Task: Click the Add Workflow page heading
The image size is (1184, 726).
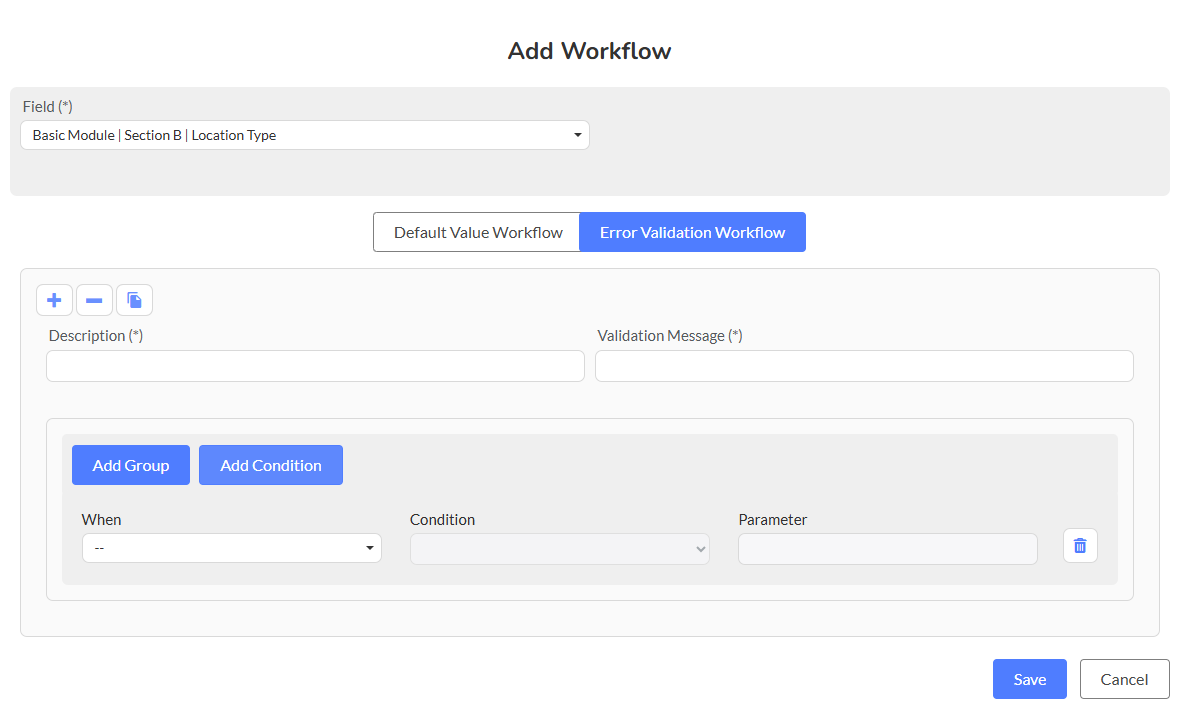Action: point(590,51)
